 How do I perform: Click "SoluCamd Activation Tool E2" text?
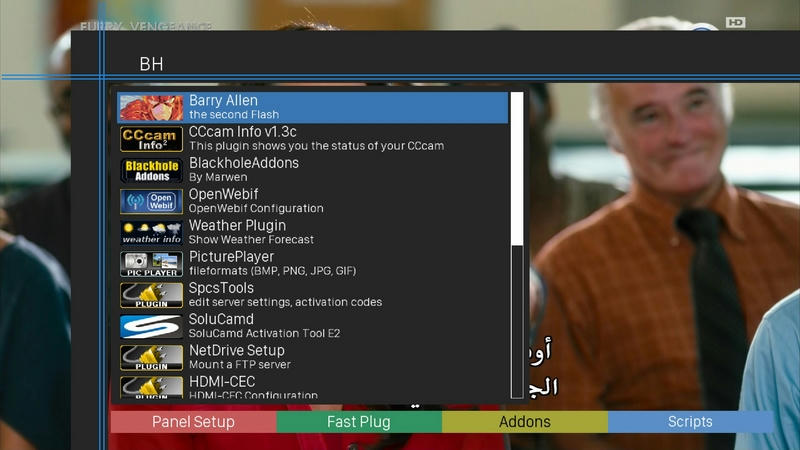click(264, 333)
